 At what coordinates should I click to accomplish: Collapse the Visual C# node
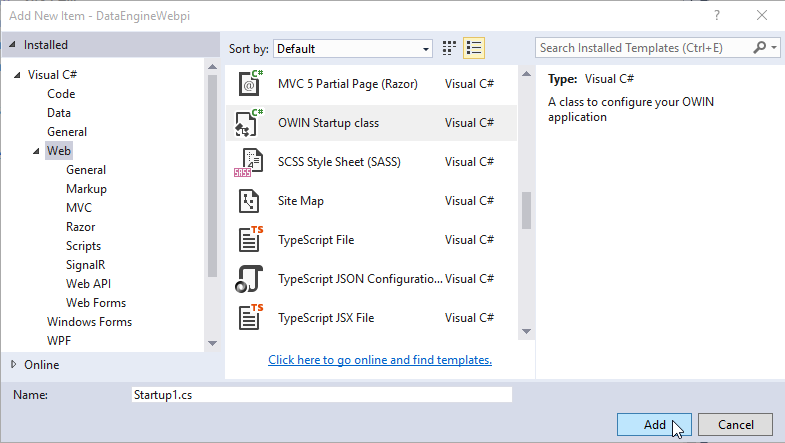coord(18,75)
